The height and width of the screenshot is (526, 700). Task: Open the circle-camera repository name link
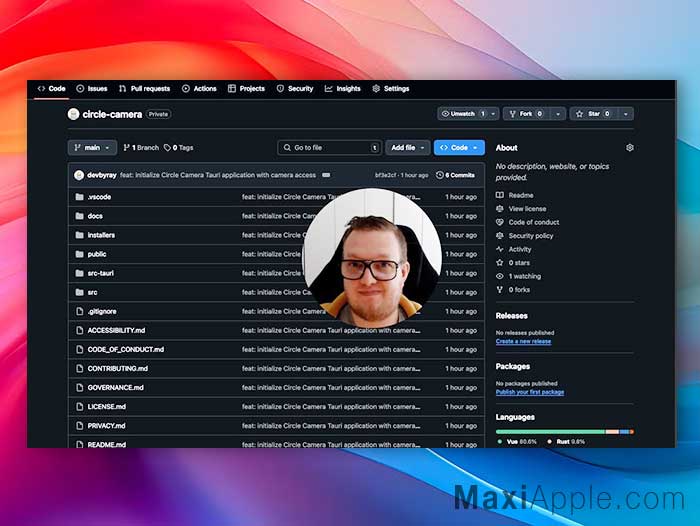click(x=112, y=114)
